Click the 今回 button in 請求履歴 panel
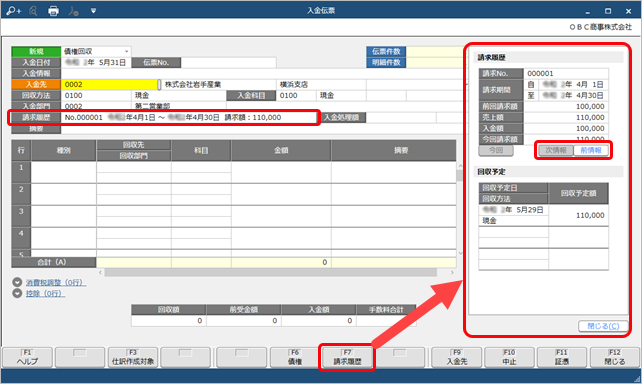 (x=496, y=150)
